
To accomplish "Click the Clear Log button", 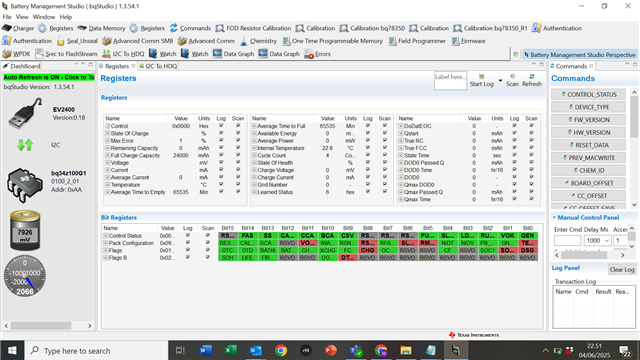I will coord(622,269).
